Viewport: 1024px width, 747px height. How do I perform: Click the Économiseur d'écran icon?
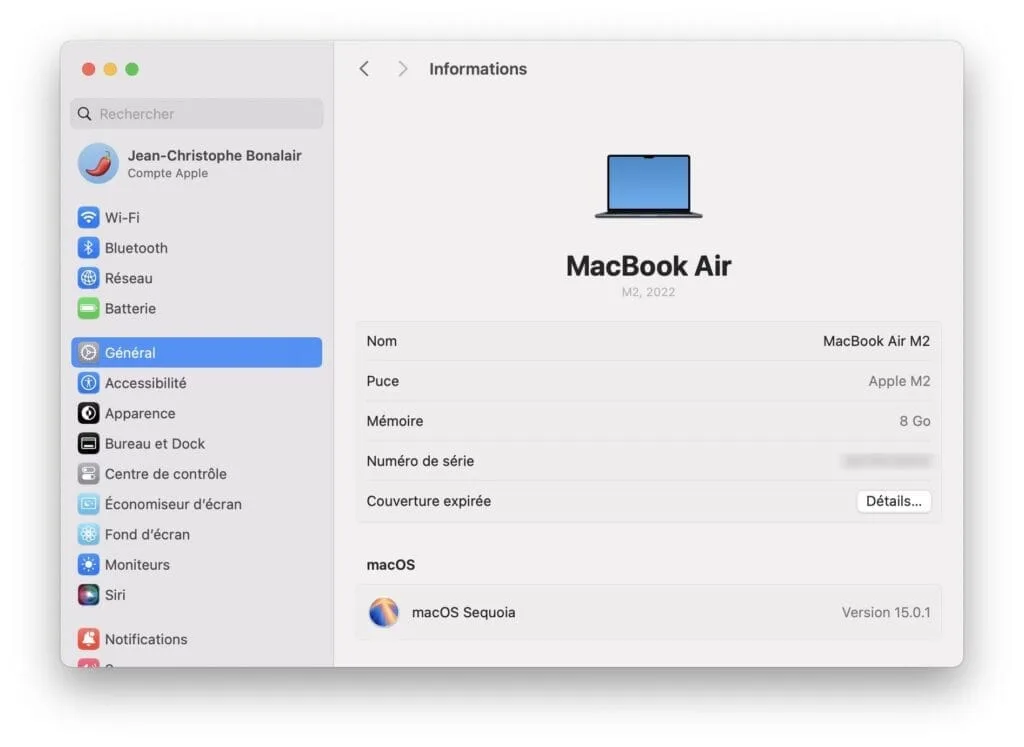[x=88, y=504]
